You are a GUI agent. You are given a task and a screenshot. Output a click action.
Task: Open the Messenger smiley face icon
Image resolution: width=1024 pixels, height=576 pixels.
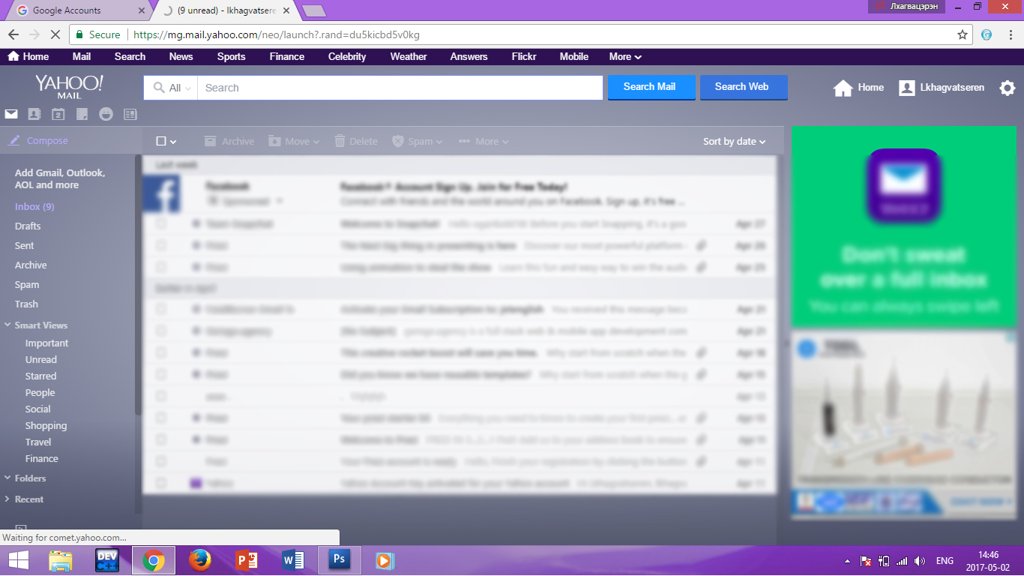106,114
